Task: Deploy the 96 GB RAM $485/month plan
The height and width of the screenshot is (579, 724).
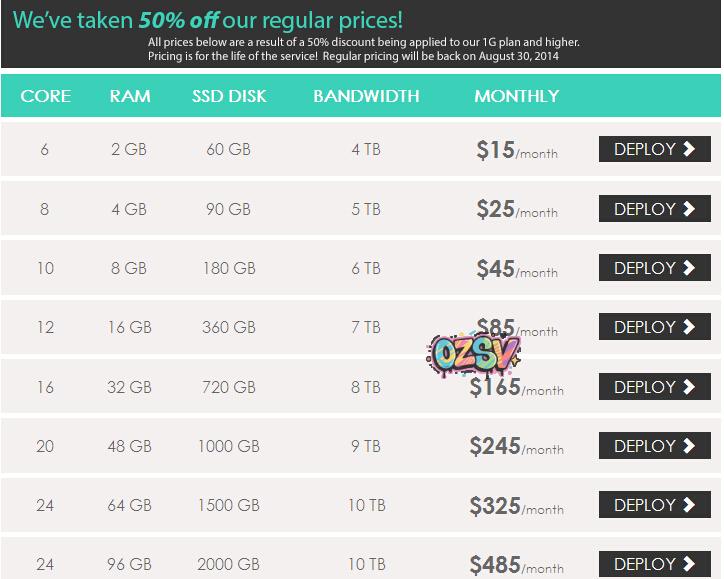Action: (x=654, y=564)
